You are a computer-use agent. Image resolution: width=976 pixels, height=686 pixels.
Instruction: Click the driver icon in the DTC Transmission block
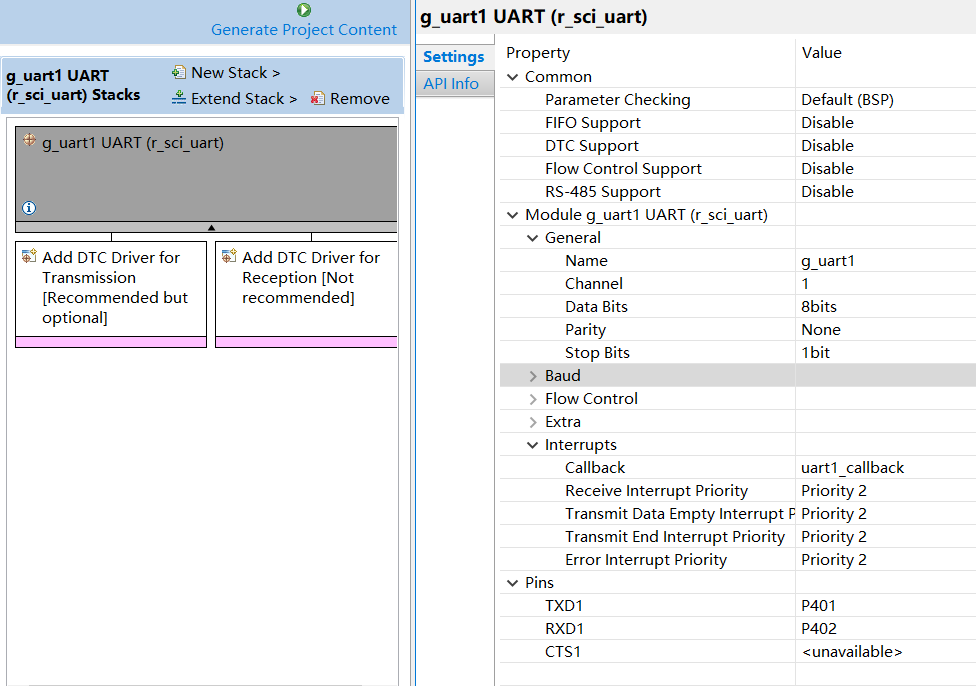[x=29, y=255]
